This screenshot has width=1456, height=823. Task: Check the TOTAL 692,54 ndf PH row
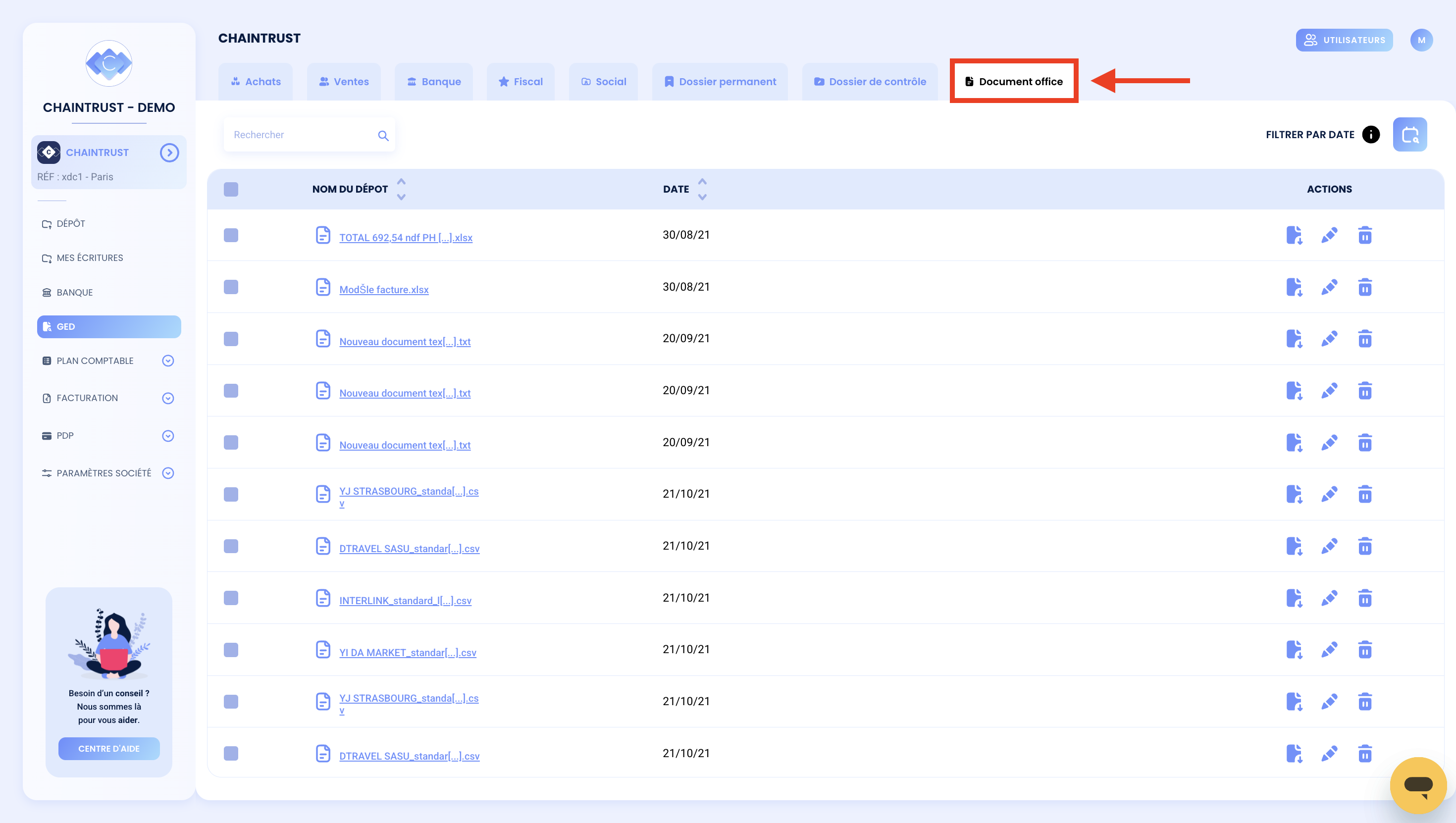[x=231, y=235]
